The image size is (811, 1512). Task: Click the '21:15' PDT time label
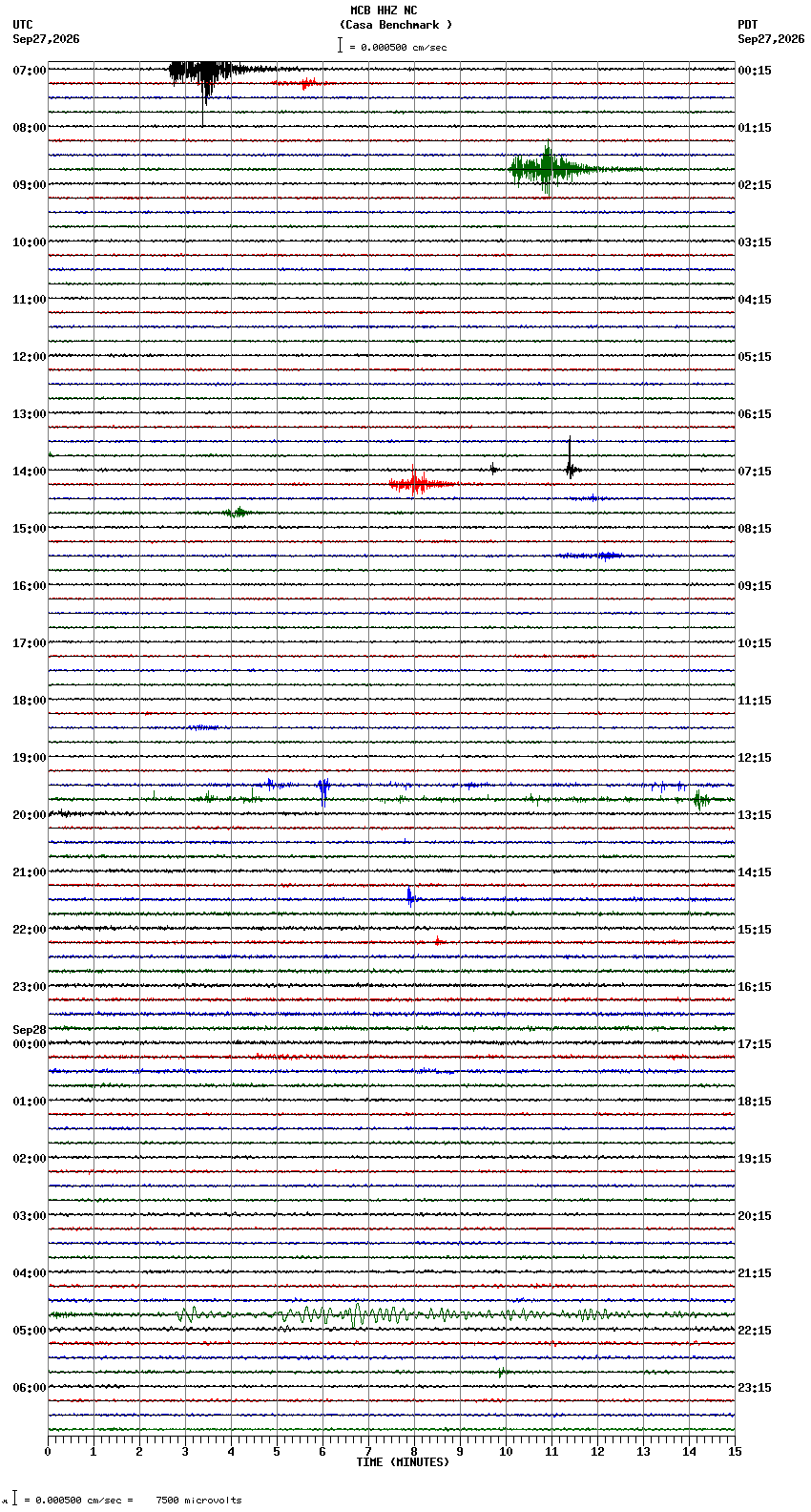pos(755,1273)
